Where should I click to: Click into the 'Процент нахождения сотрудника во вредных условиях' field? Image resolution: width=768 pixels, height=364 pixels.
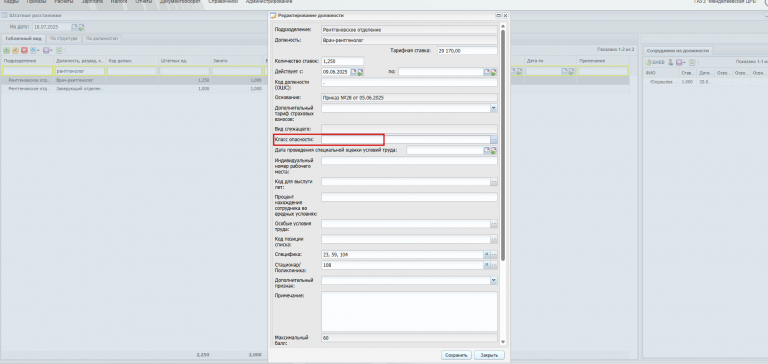[x=409, y=197]
